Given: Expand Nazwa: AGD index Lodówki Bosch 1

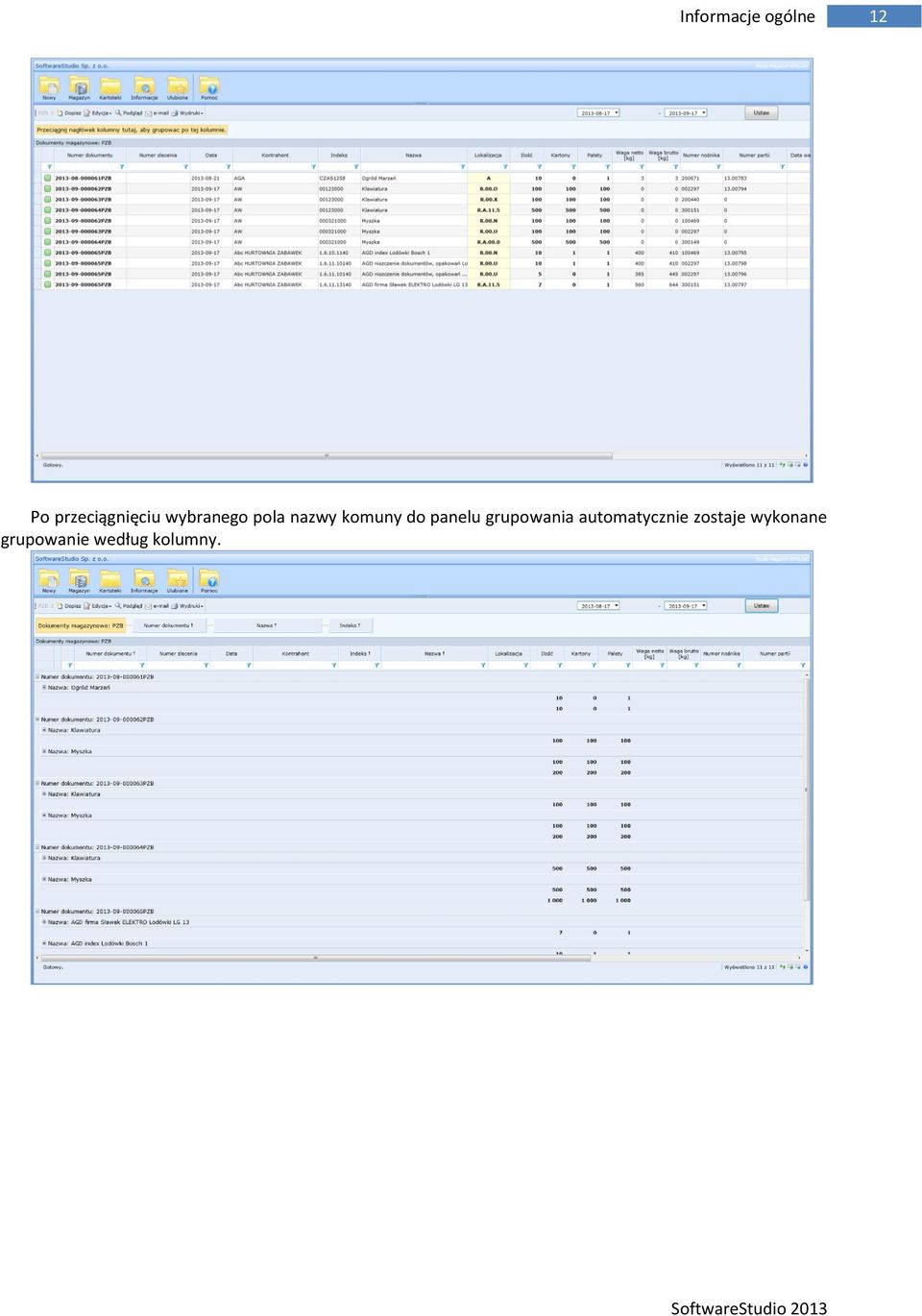Looking at the screenshot, I should point(44,943).
